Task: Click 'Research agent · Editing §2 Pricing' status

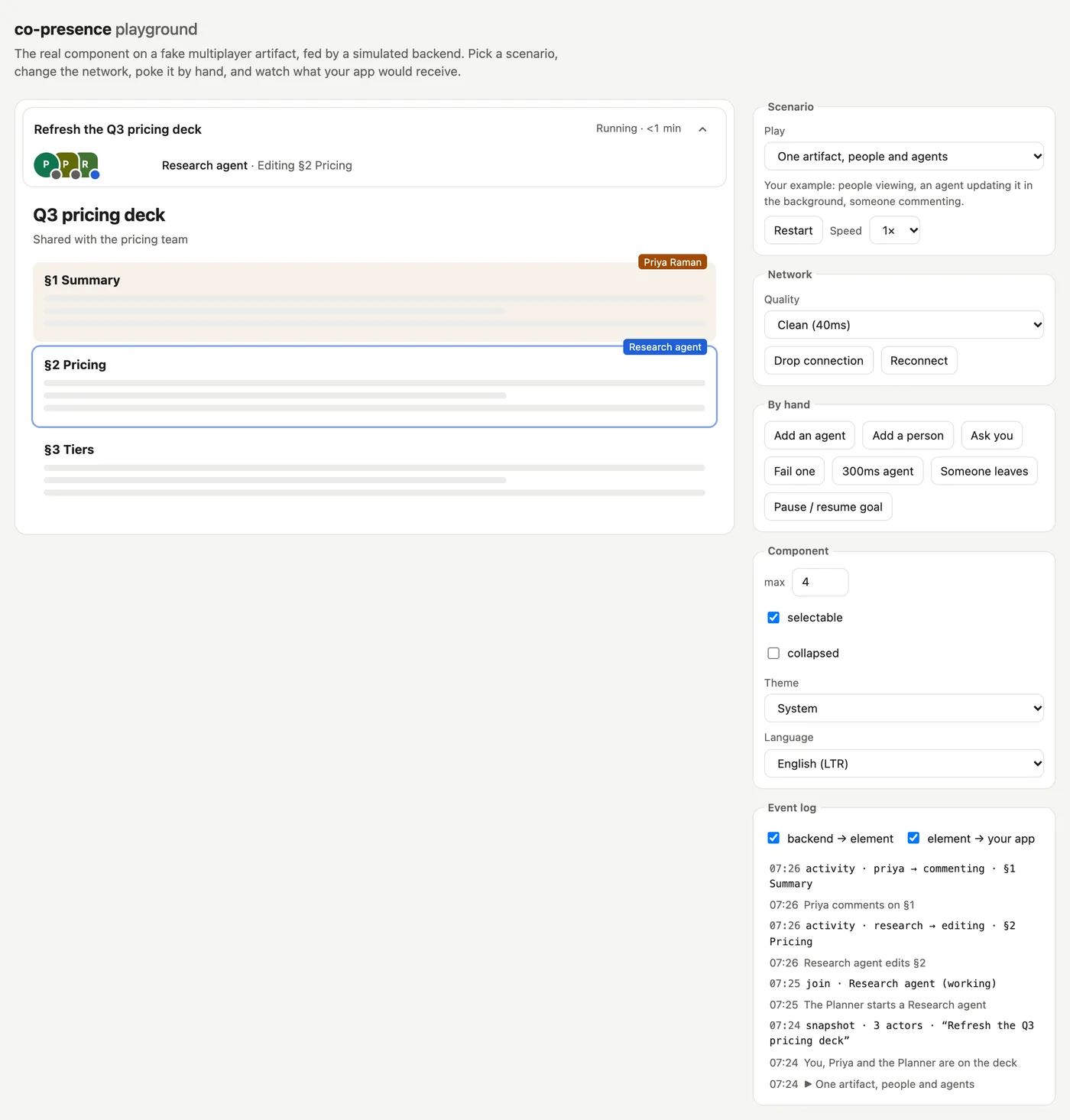Action: click(x=257, y=165)
